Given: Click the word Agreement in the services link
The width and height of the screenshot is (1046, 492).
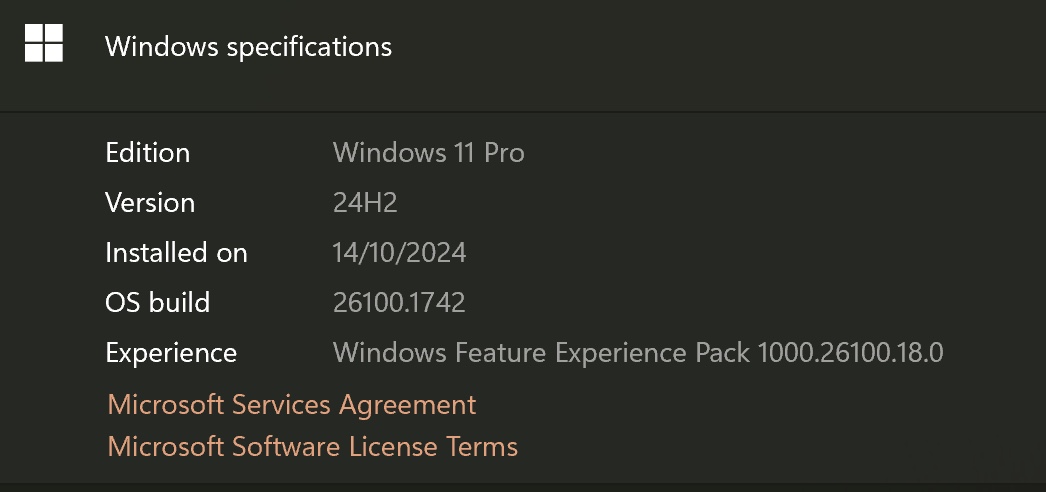Looking at the screenshot, I should [407, 404].
